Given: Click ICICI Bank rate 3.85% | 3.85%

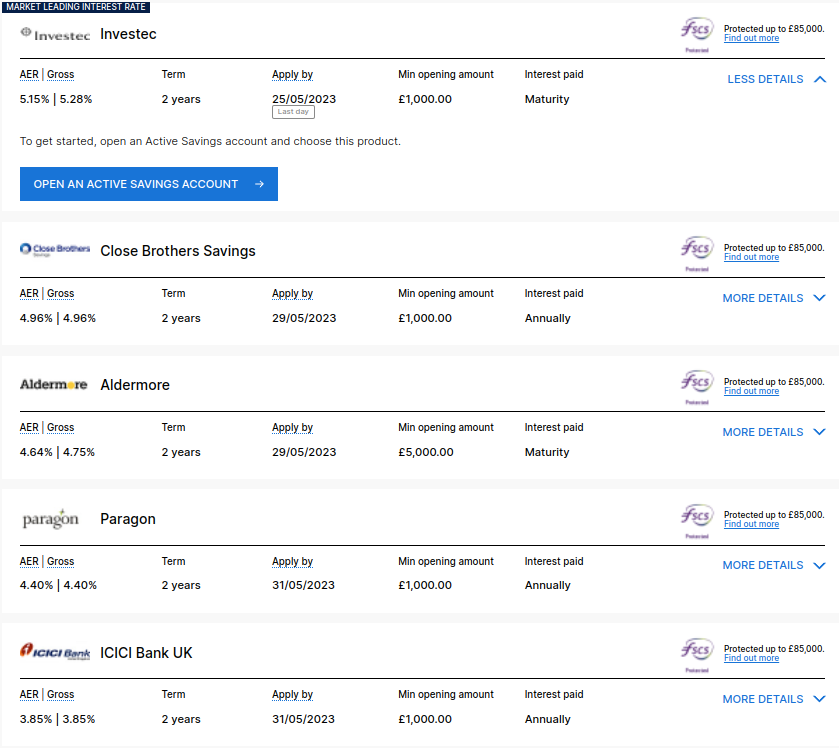Looking at the screenshot, I should pyautogui.click(x=57, y=719).
